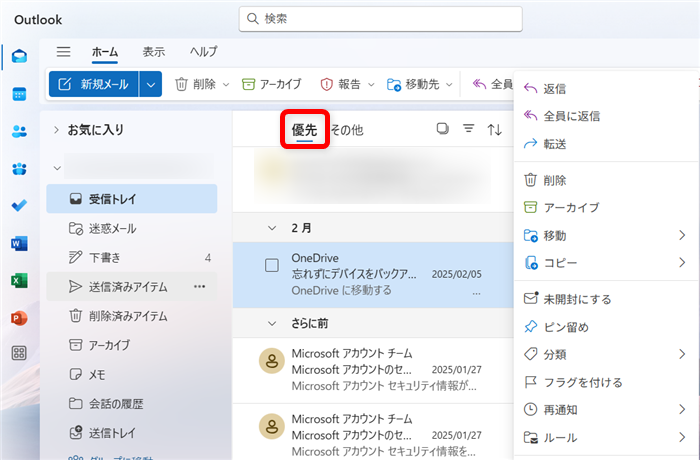Open Calendar from the left sidebar

(x=19, y=94)
